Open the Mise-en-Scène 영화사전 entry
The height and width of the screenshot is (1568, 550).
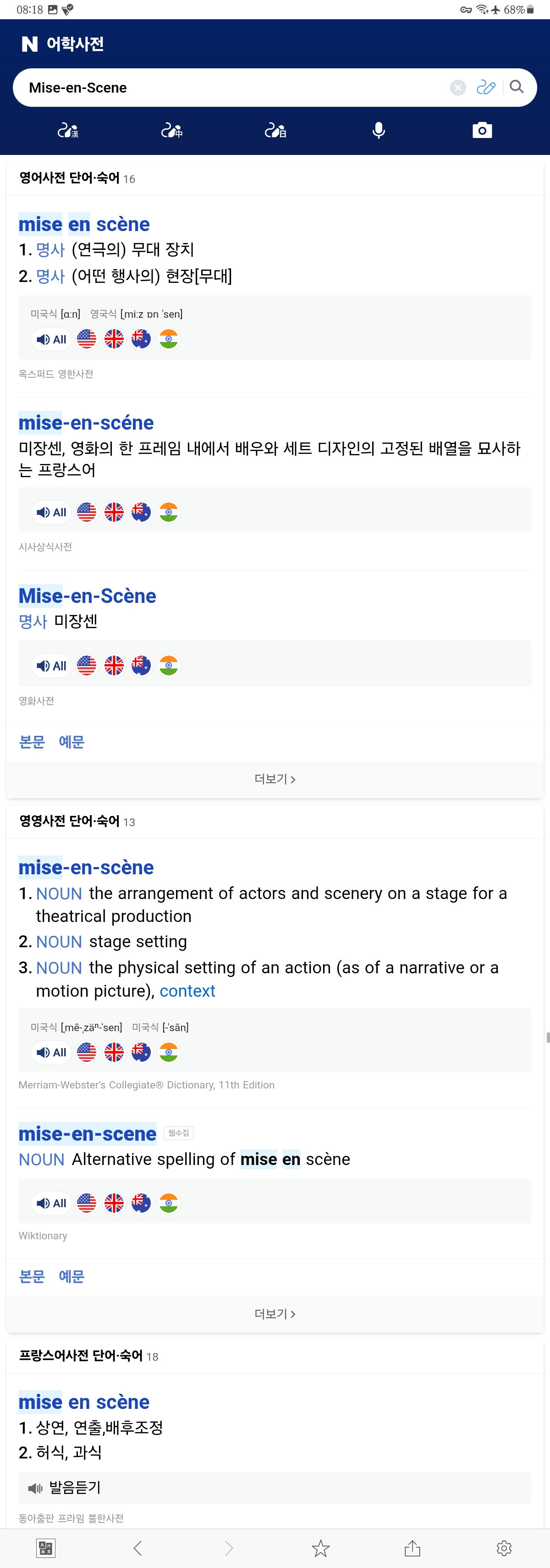tap(87, 595)
